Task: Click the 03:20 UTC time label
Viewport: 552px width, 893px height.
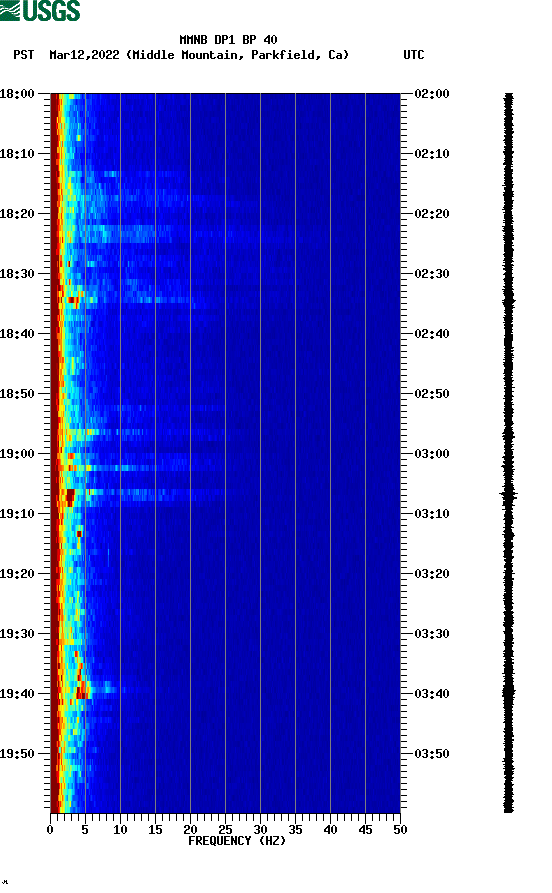Action: click(432, 574)
